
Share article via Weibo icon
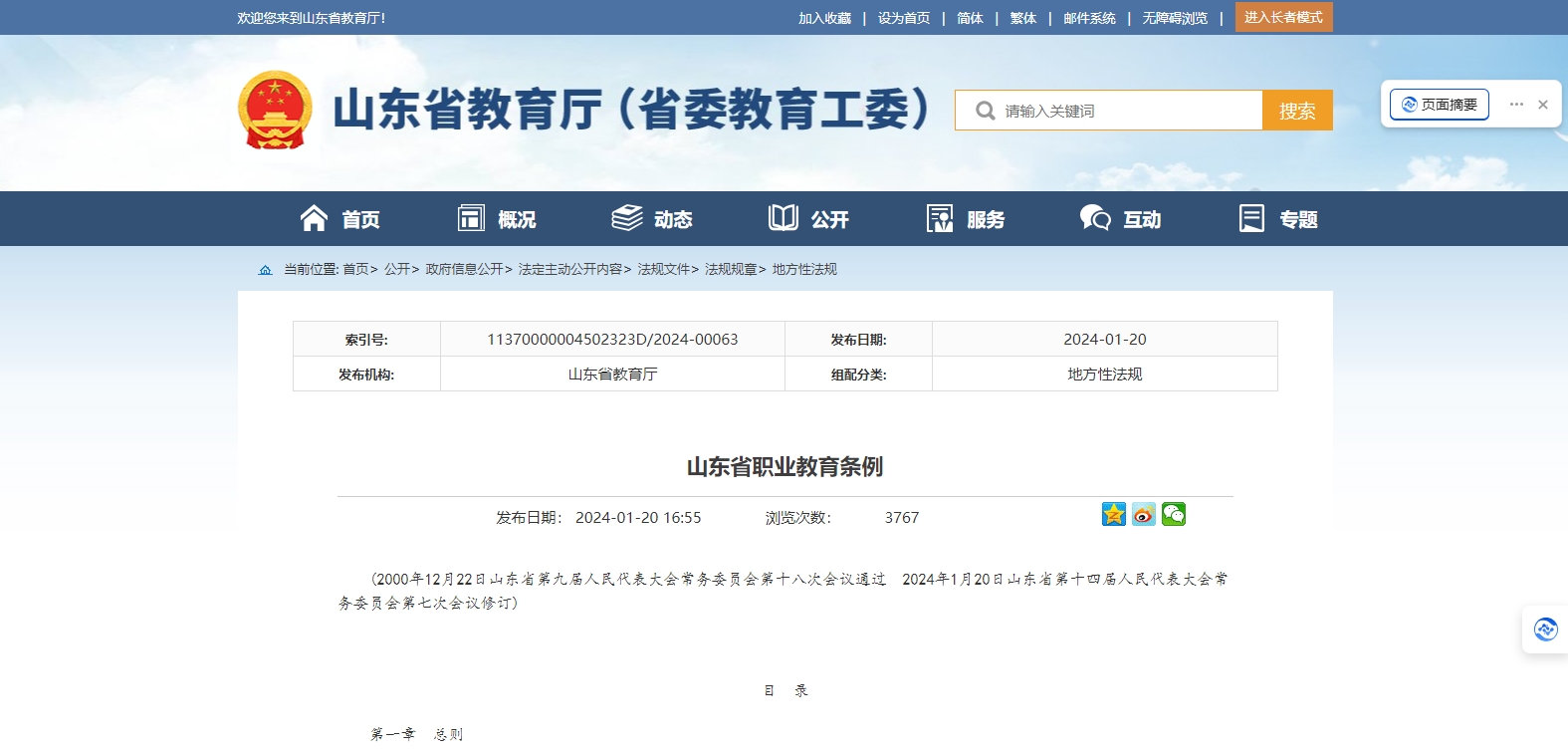pos(1144,514)
